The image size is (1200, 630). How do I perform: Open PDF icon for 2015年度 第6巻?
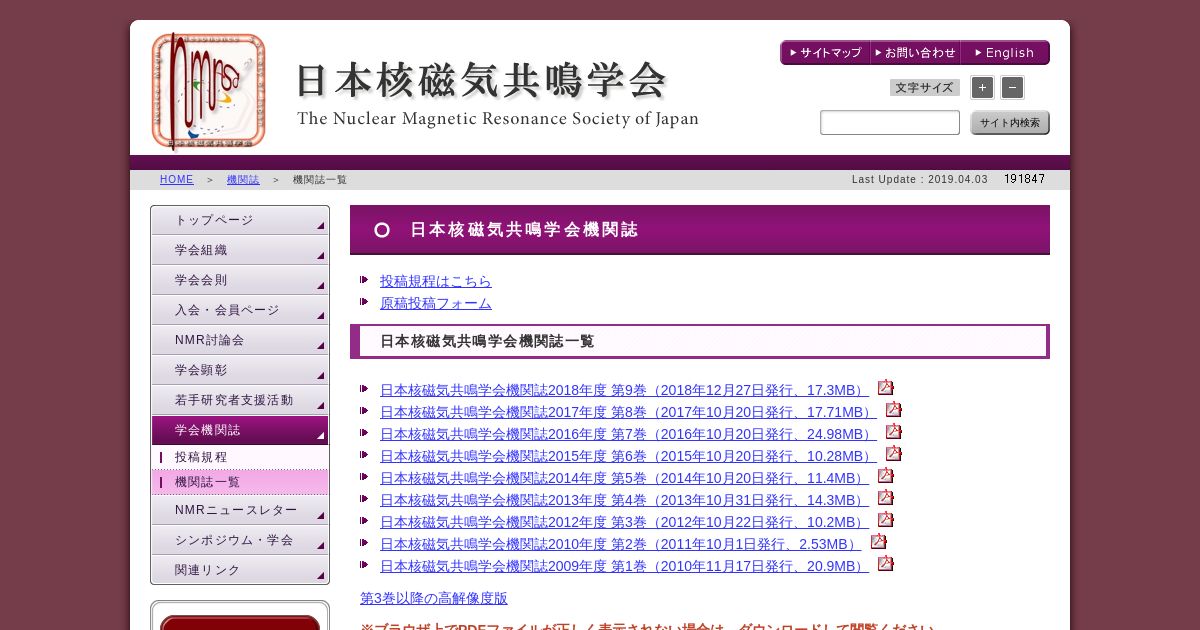893,454
